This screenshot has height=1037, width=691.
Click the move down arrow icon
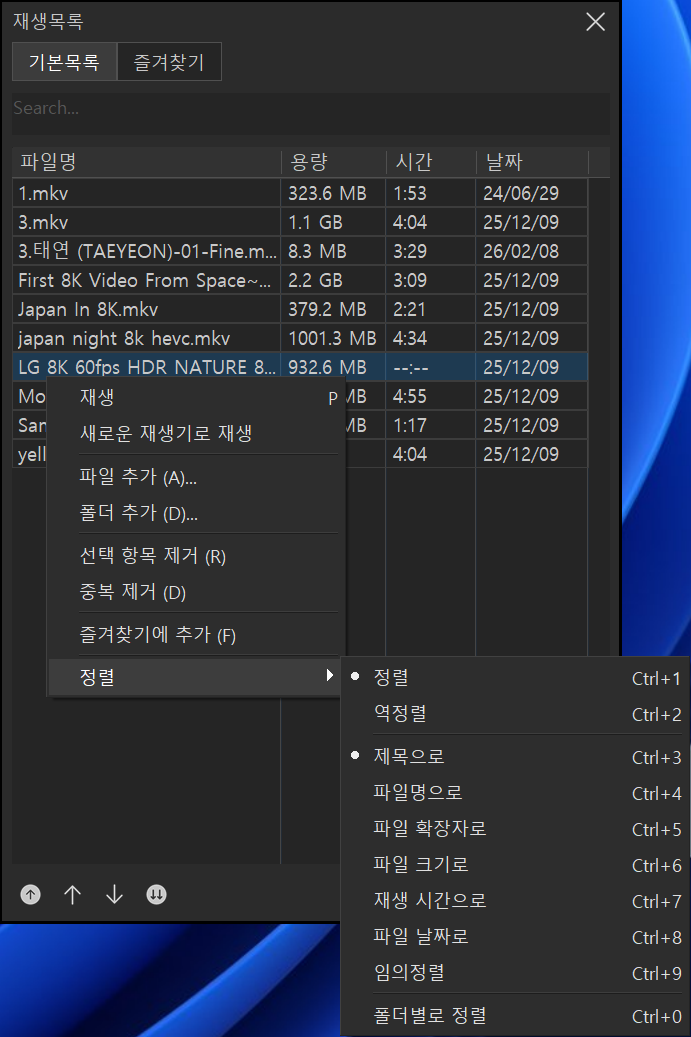114,895
